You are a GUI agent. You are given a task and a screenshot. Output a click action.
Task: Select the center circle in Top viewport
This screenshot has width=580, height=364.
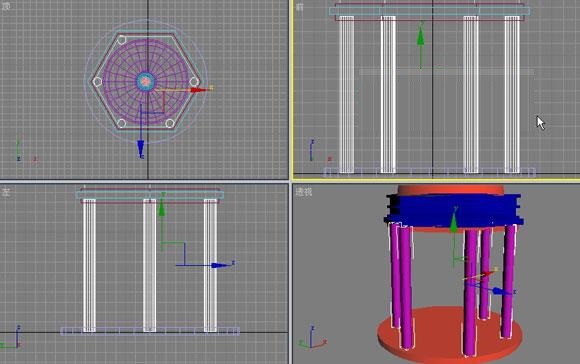pyautogui.click(x=145, y=81)
